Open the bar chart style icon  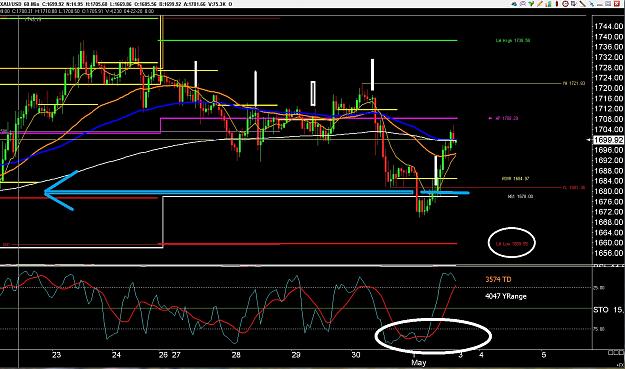pyautogui.click(x=549, y=4)
